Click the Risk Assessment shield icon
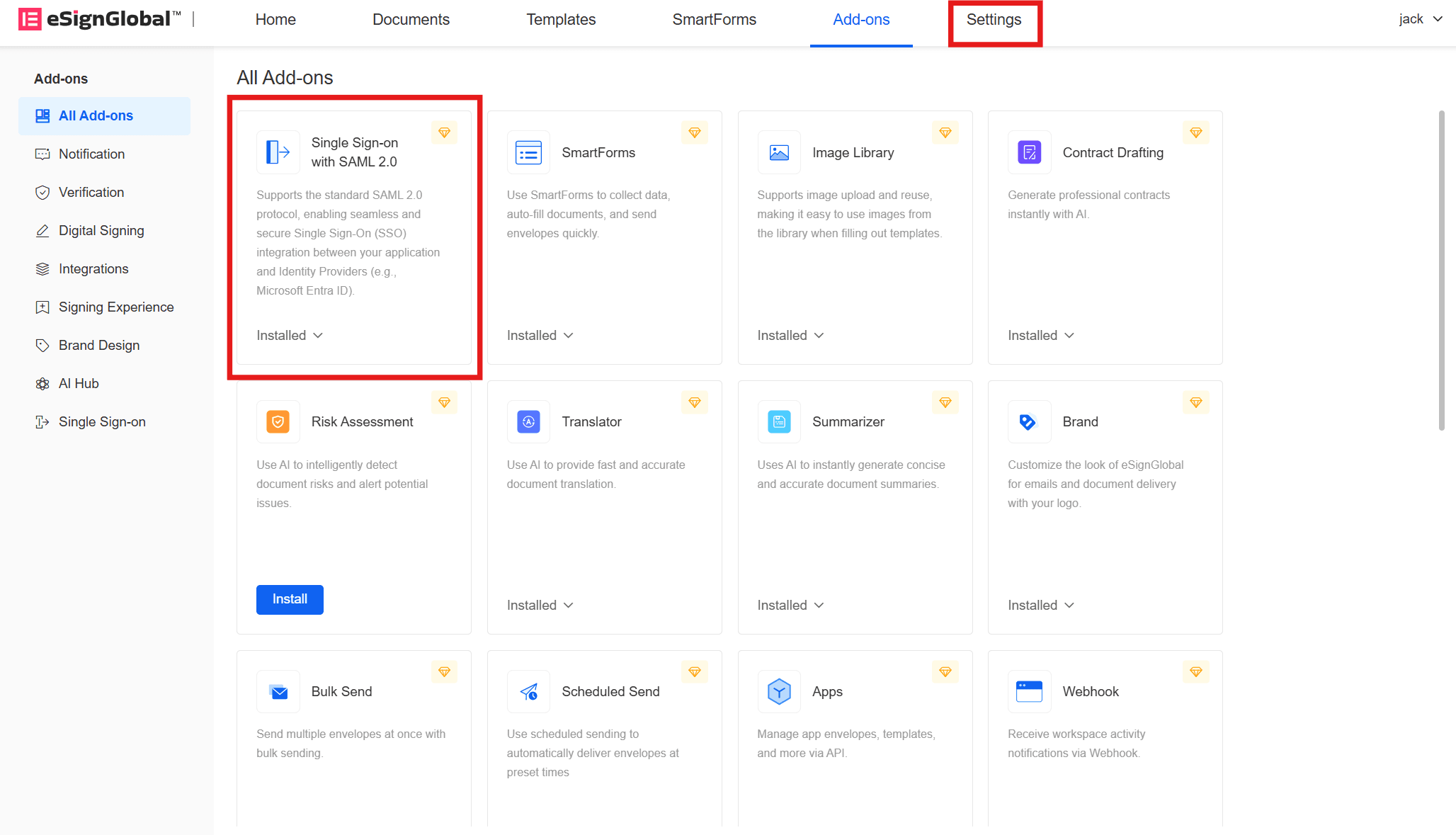Image resolution: width=1456 pixels, height=835 pixels. pyautogui.click(x=278, y=422)
